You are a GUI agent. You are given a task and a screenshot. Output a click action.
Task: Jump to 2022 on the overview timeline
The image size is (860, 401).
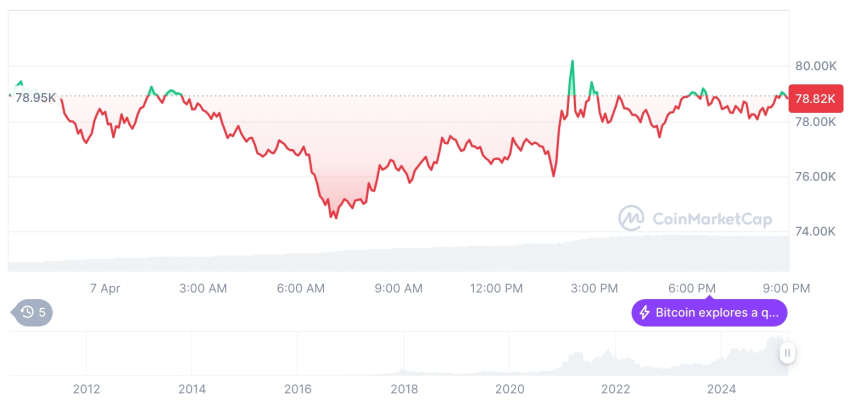615,389
